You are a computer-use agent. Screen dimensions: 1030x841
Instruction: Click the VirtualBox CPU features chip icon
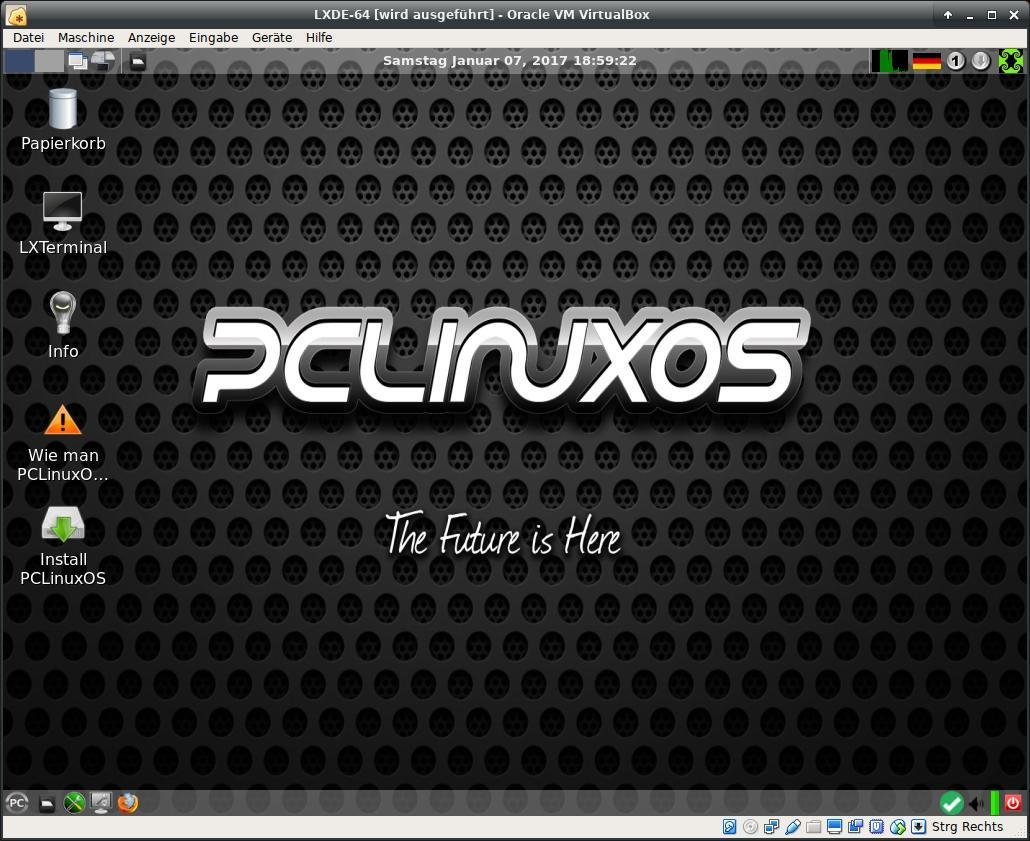pyautogui.click(x=876, y=827)
